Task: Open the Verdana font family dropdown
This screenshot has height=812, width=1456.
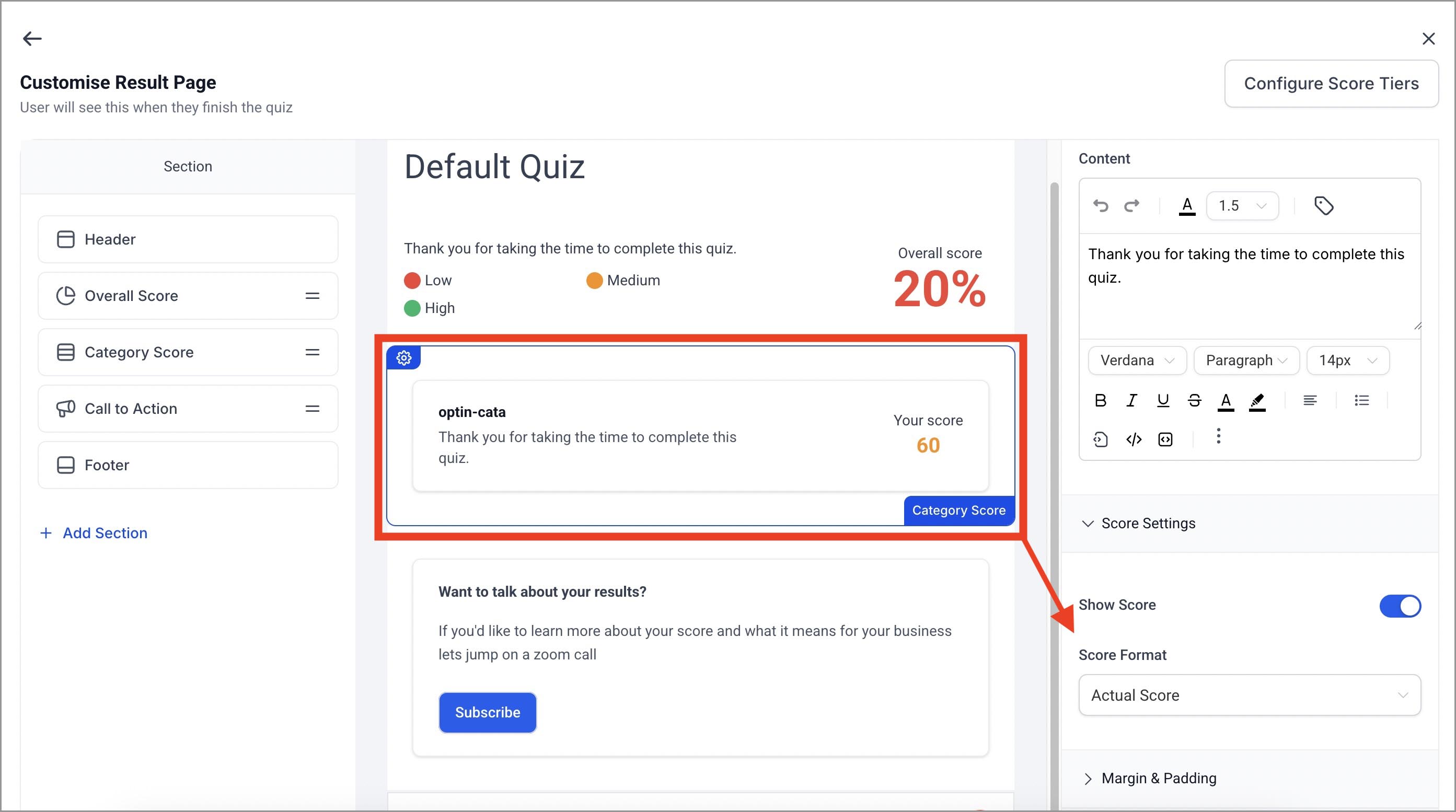Action: (x=1137, y=361)
